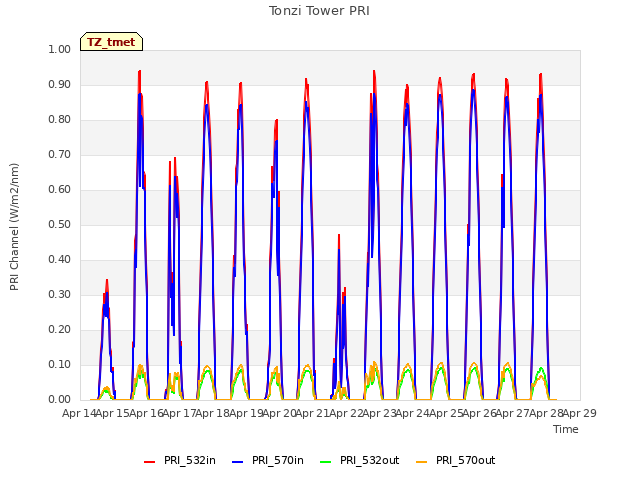Click the Apr 25 x-axis tick label
The height and width of the screenshot is (480, 640).
tap(446, 413)
